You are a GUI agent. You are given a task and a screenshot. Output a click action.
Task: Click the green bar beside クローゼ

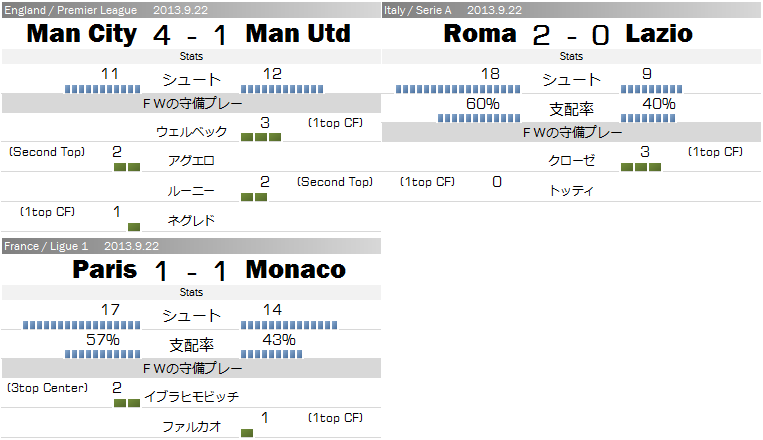point(641,167)
